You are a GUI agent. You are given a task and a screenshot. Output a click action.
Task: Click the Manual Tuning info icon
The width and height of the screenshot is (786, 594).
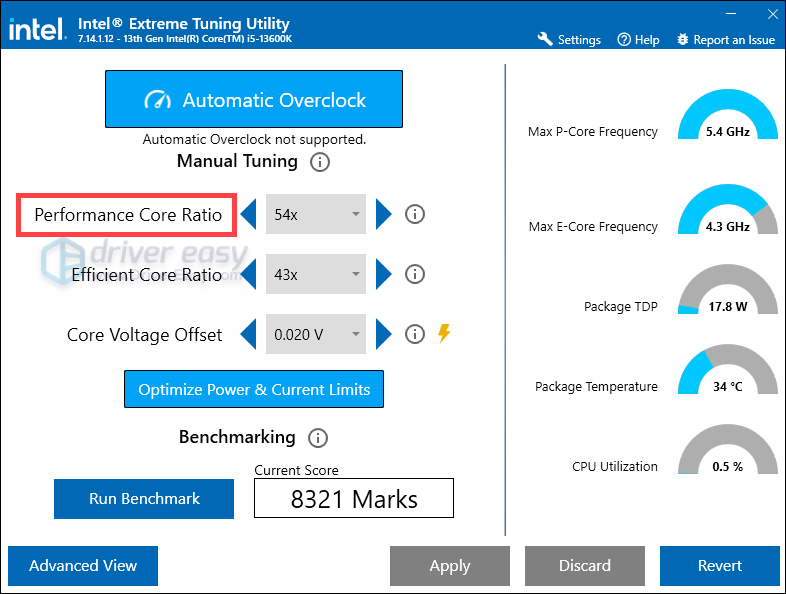click(x=319, y=162)
